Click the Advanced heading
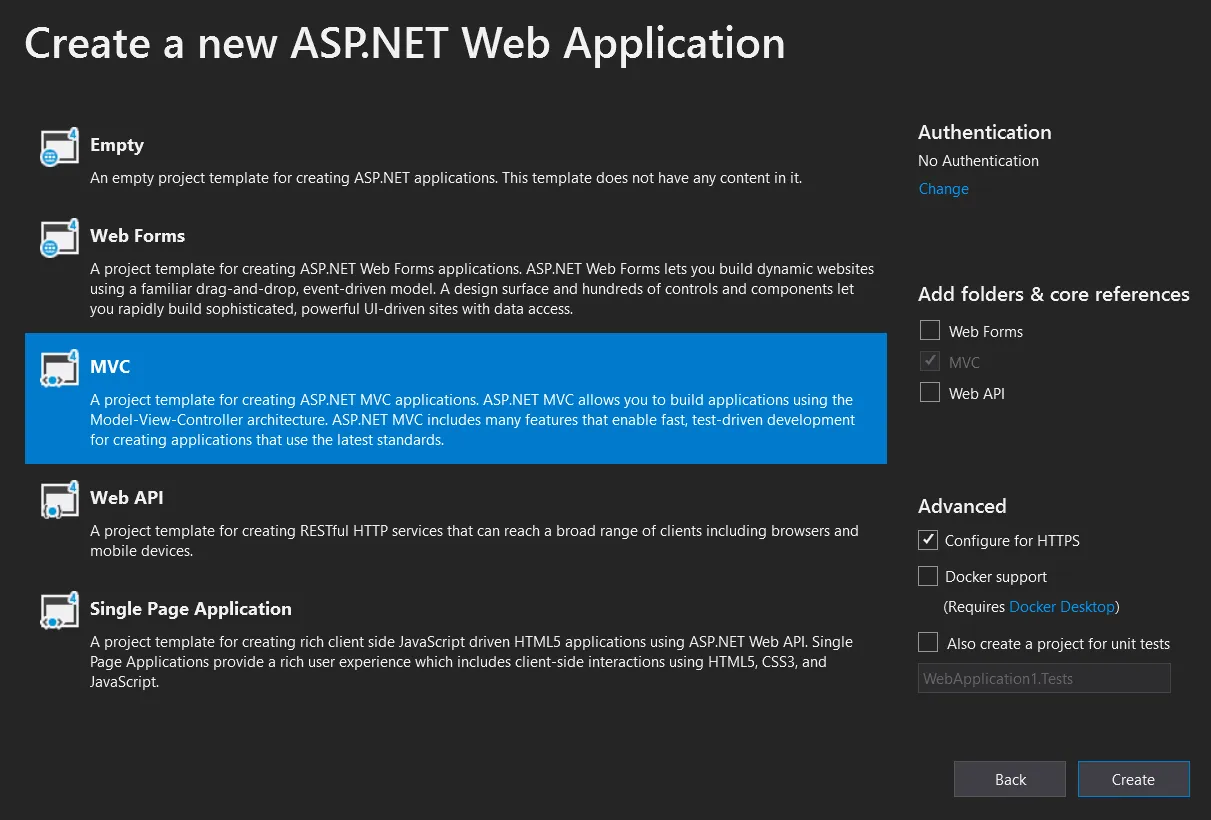Screen dimensions: 1211x820 [x=962, y=506]
